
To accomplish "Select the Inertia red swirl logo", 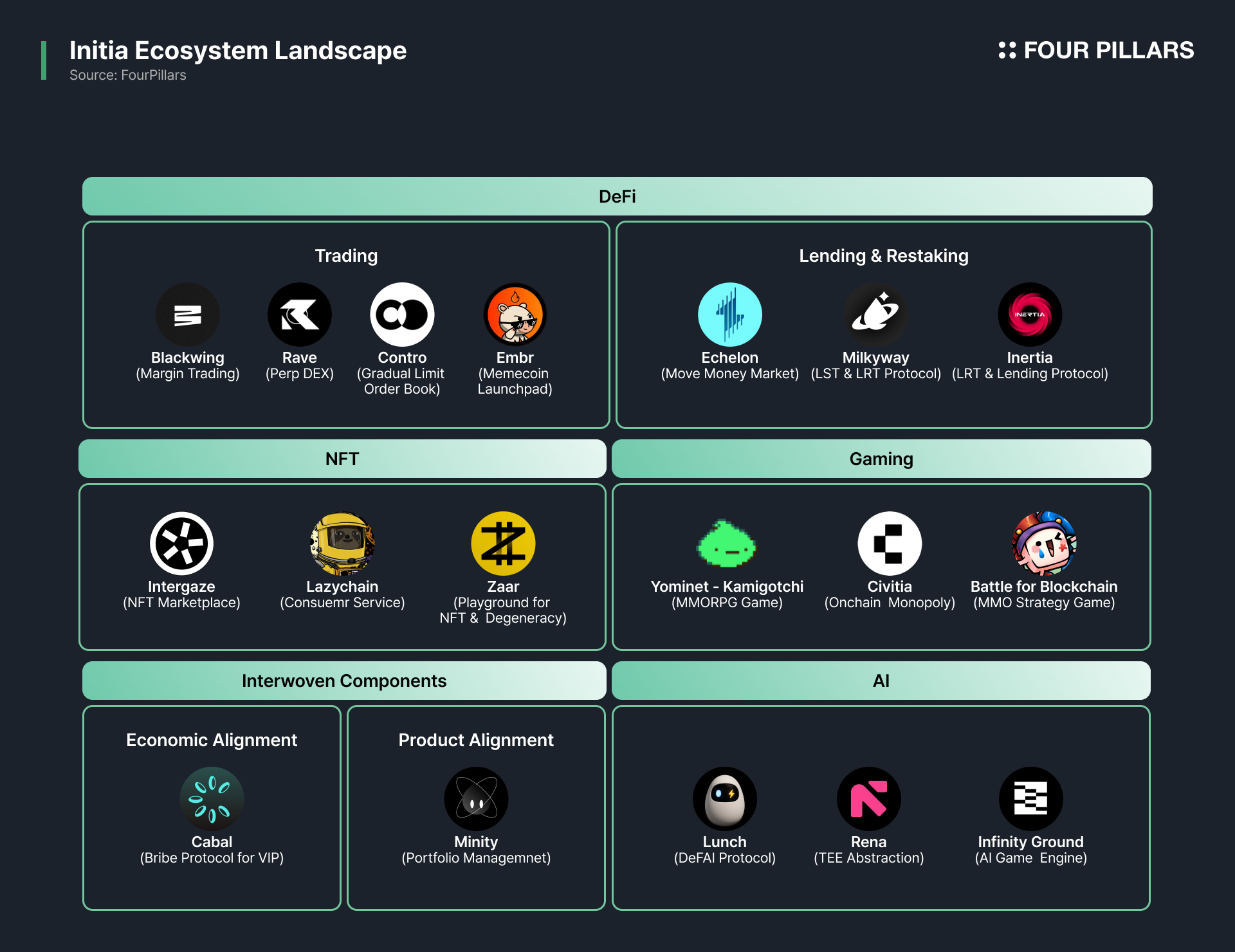I will (1030, 315).
